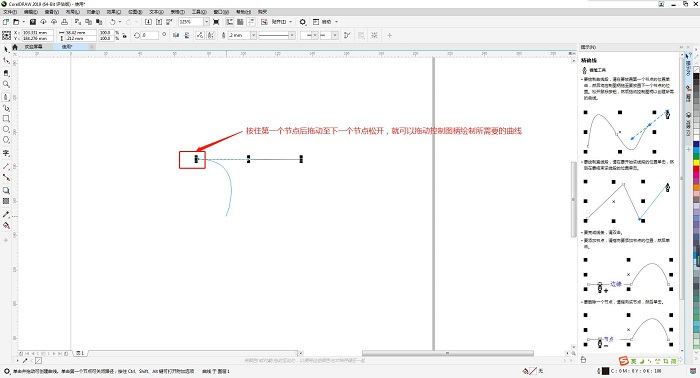
Task: Click the object width input field
Action: [80, 32]
